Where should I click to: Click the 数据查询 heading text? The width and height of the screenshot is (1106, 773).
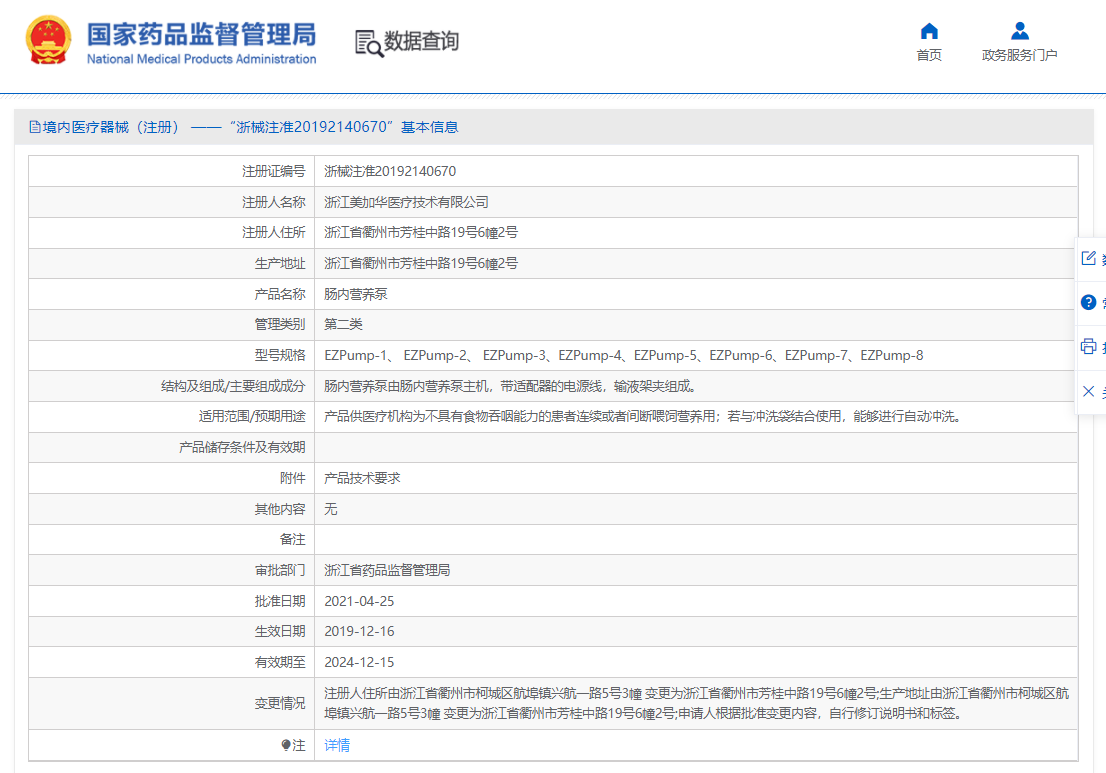[421, 41]
